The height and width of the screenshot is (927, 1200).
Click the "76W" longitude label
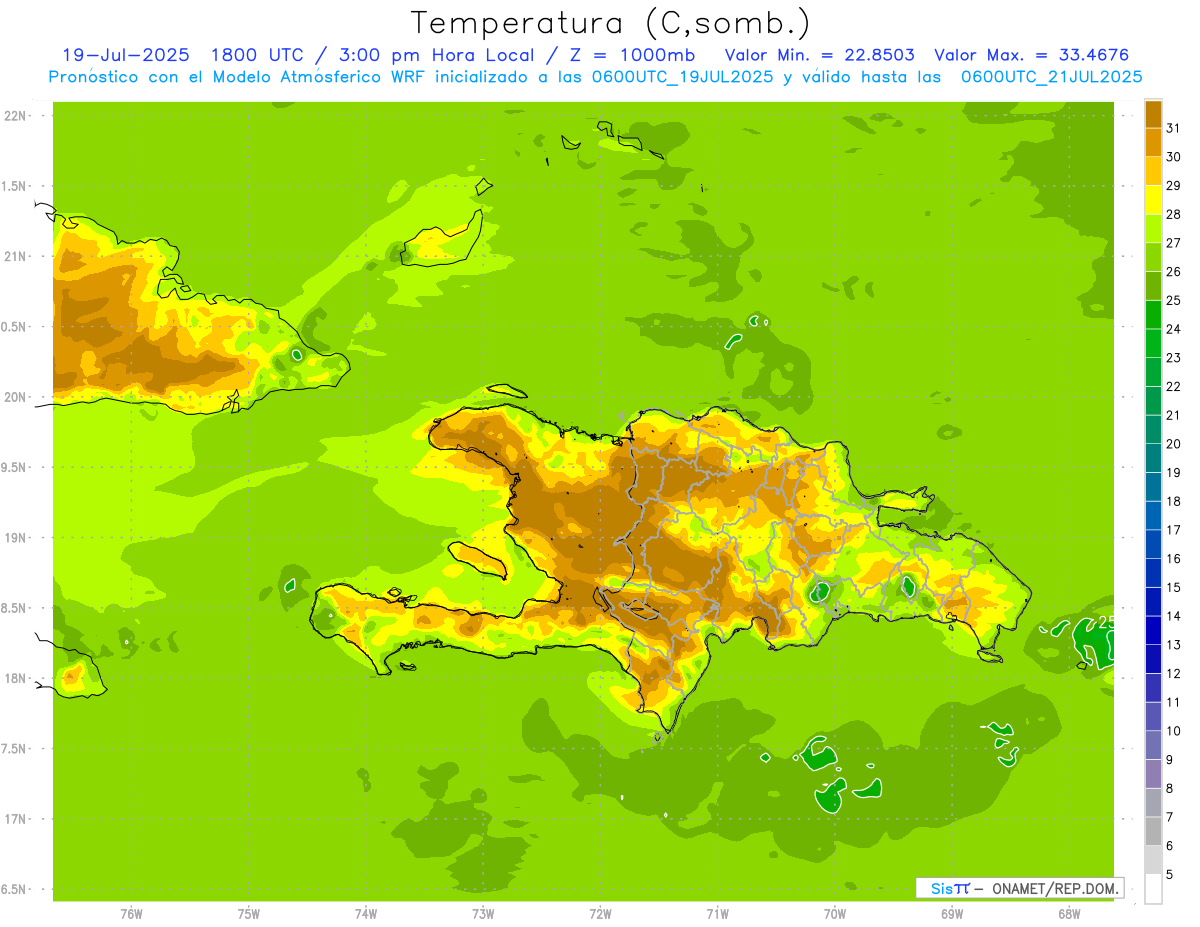(x=131, y=914)
